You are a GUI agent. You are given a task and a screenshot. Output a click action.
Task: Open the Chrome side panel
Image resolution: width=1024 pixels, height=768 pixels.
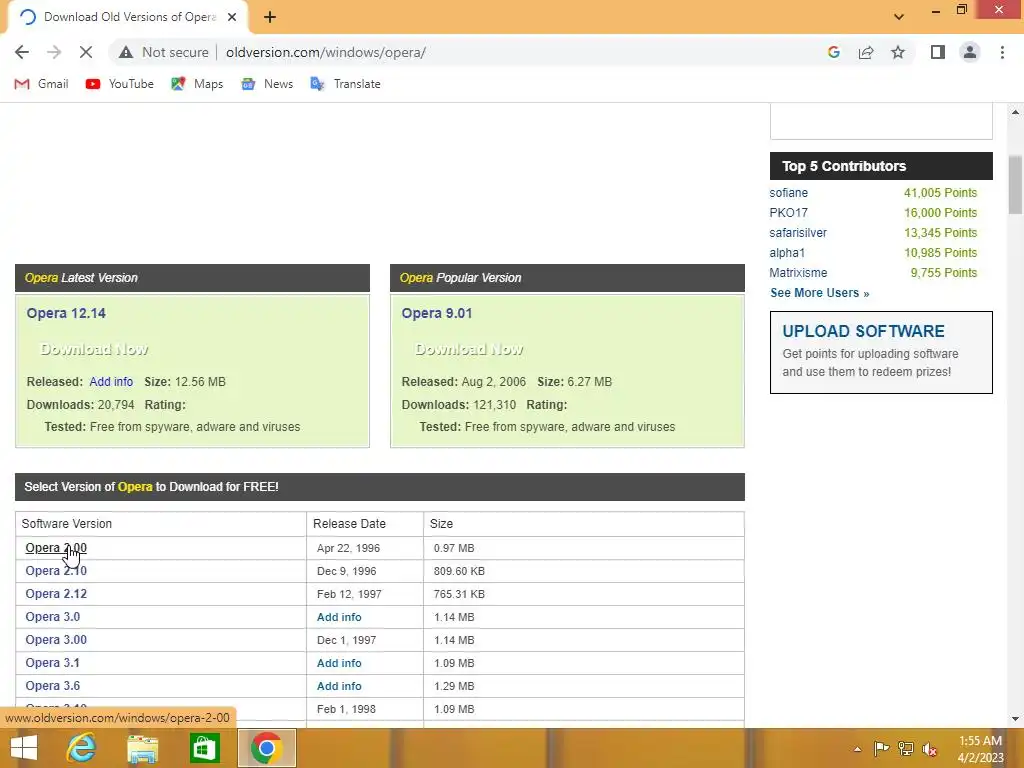coord(938,52)
